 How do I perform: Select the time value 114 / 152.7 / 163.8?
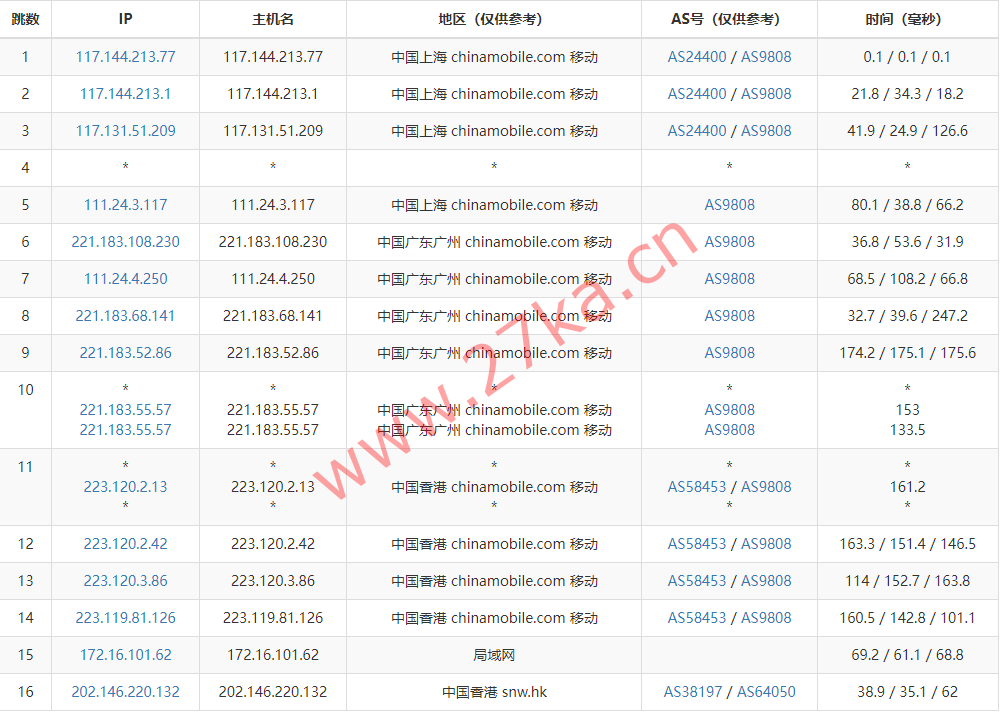click(907, 581)
